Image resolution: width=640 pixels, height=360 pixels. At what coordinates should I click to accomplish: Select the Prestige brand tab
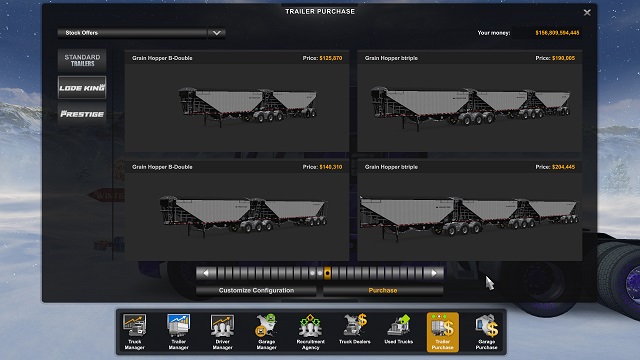click(x=82, y=114)
